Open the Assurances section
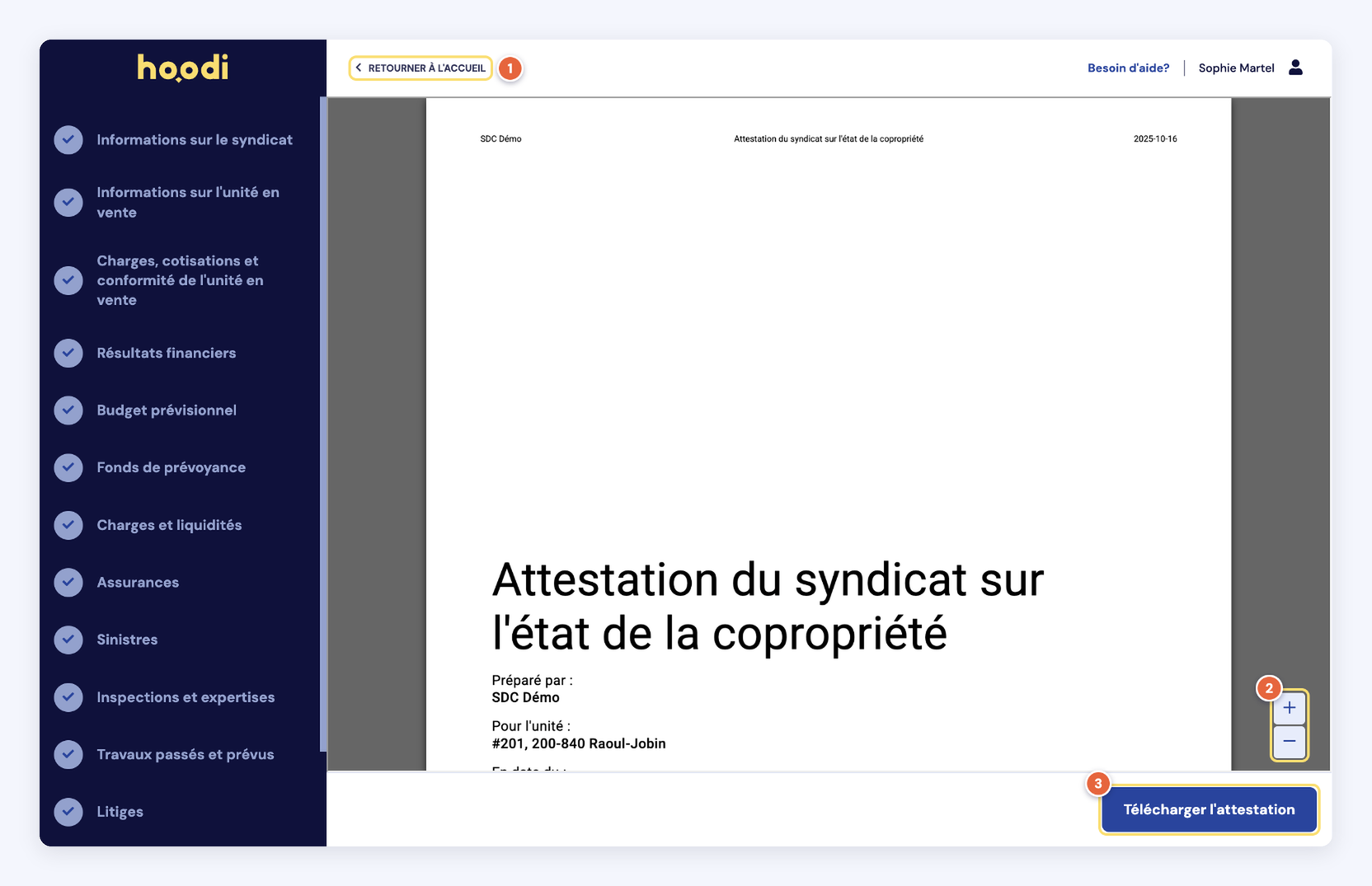Viewport: 1372px width, 886px height. [x=138, y=582]
